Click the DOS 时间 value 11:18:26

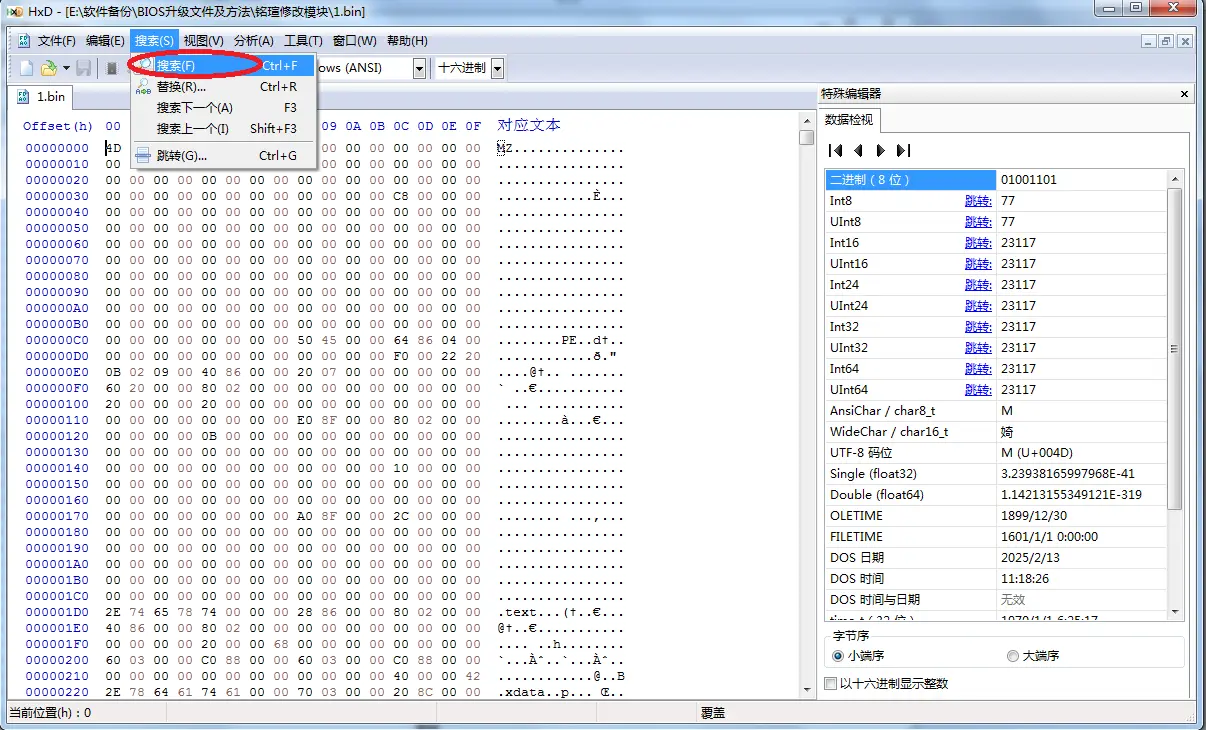point(1024,579)
